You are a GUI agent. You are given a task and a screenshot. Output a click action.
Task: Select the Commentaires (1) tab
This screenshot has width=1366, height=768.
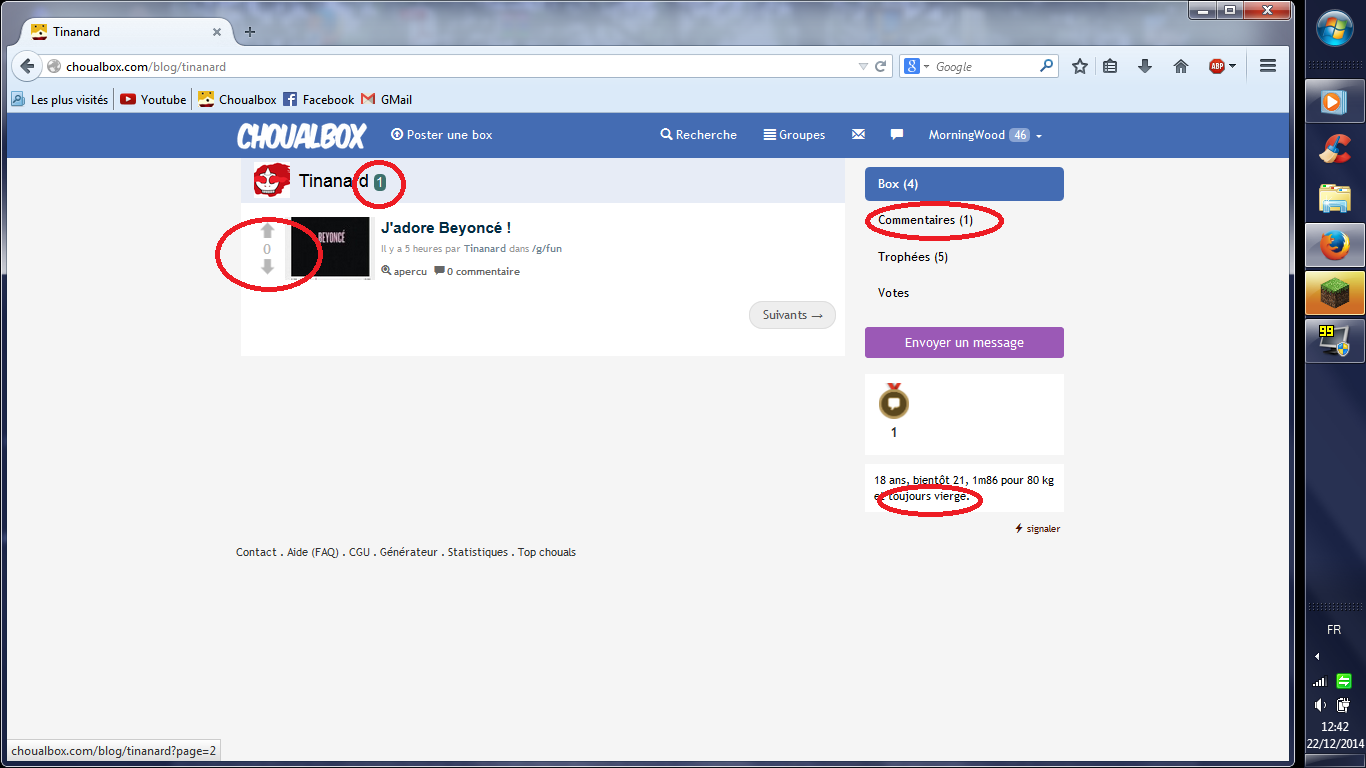click(x=925, y=220)
